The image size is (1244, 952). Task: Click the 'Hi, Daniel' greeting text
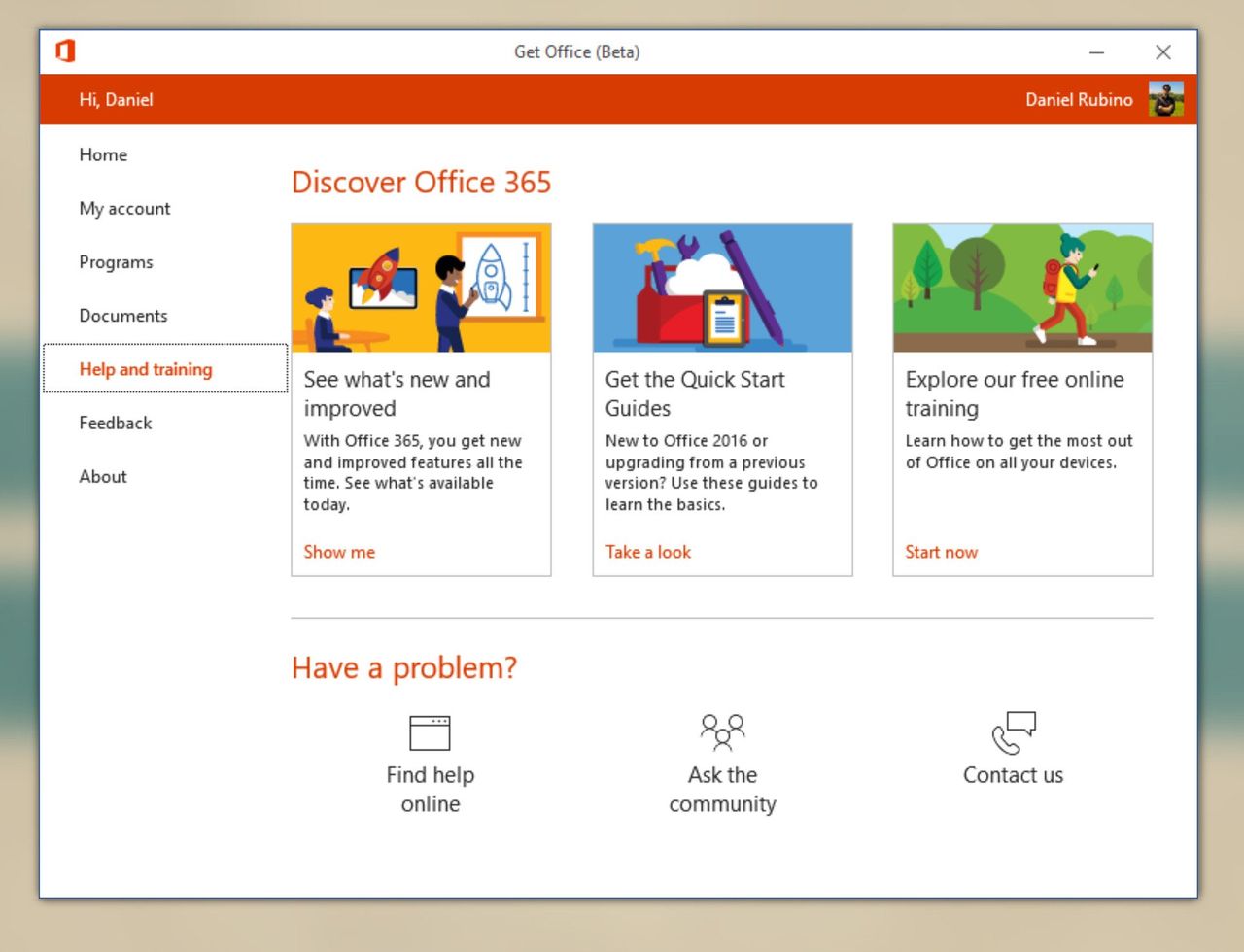pos(116,99)
